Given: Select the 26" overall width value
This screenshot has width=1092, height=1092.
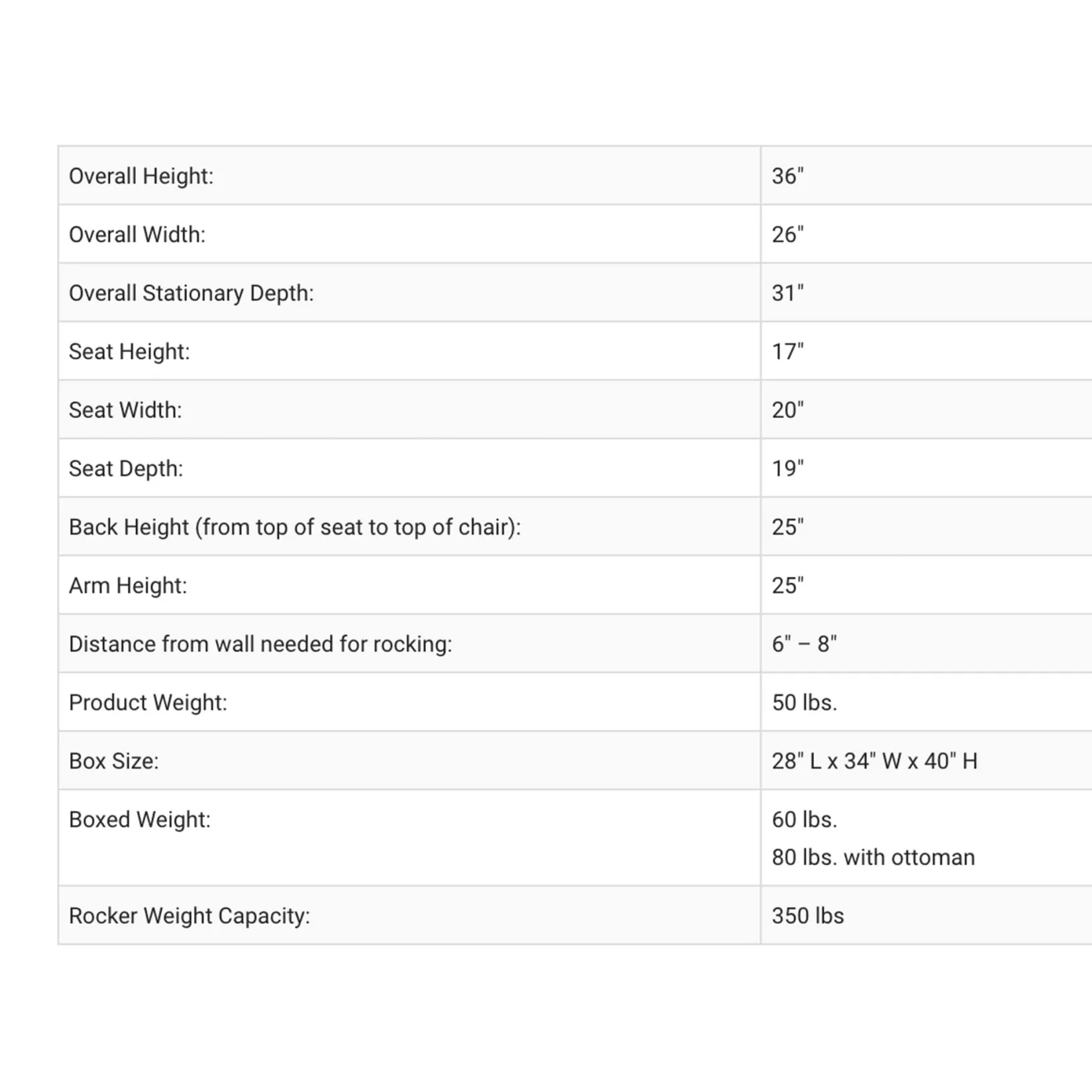Looking at the screenshot, I should tap(787, 235).
